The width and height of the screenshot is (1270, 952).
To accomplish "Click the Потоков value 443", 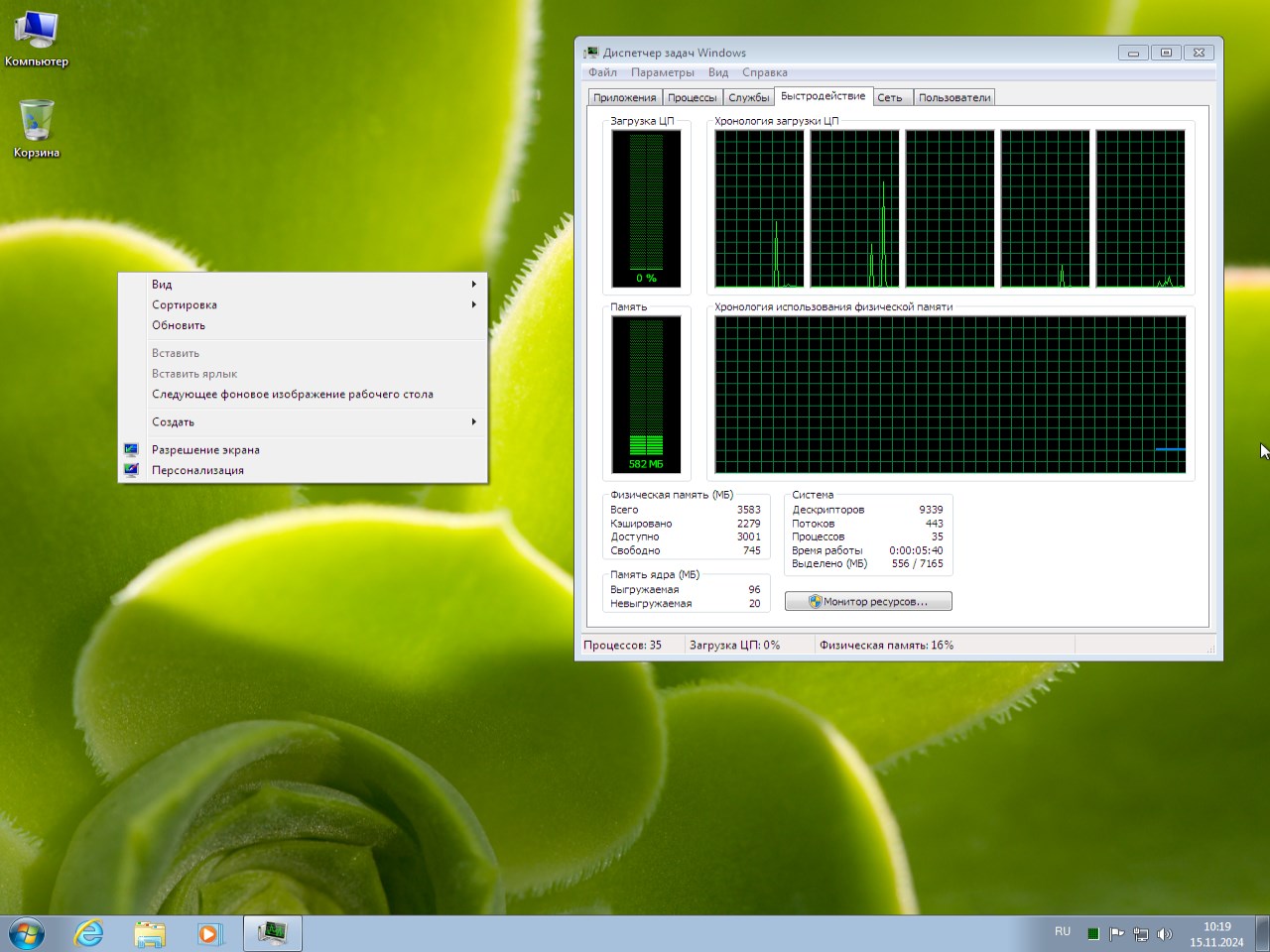I will 935,524.
